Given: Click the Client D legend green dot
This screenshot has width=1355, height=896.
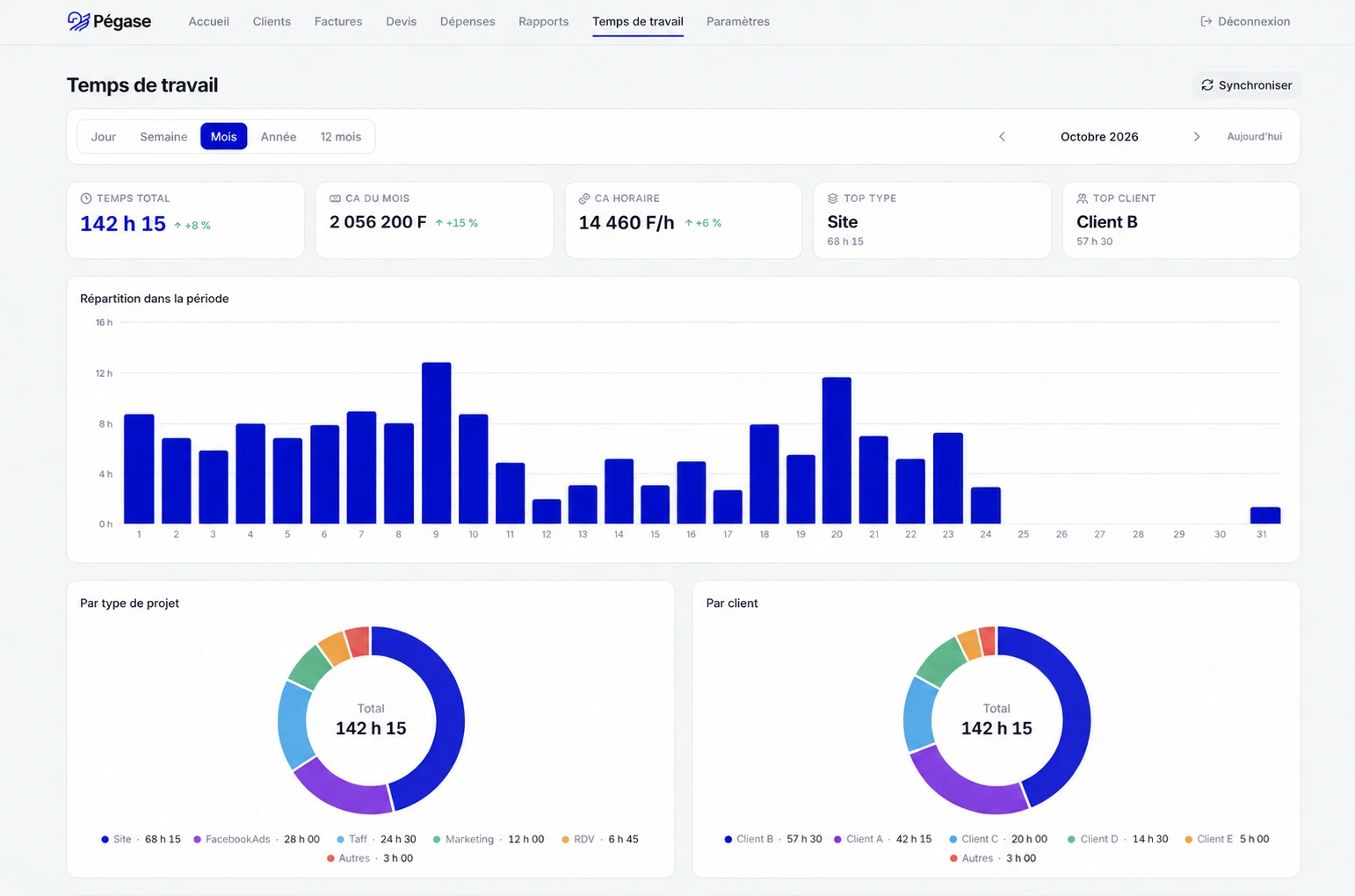Looking at the screenshot, I should (x=1072, y=840).
